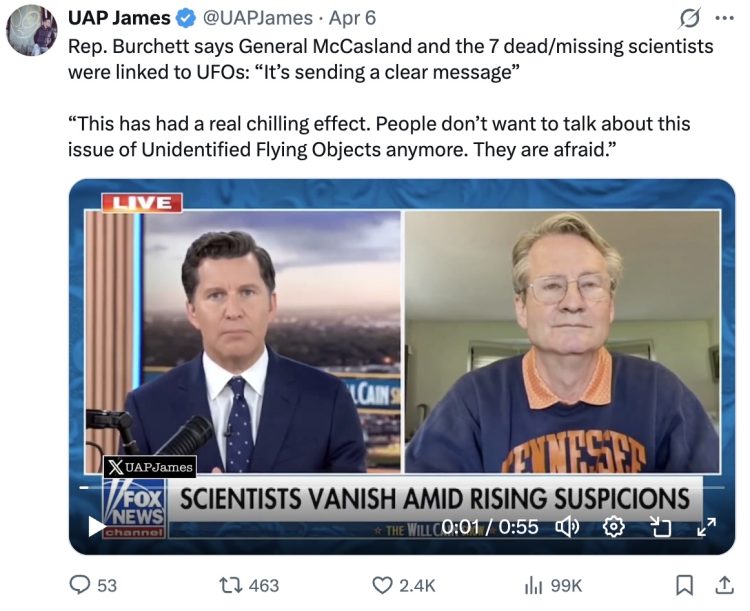Click the blue verified badge
Image resolution: width=750 pixels, height=611 pixels.
pyautogui.click(x=186, y=18)
